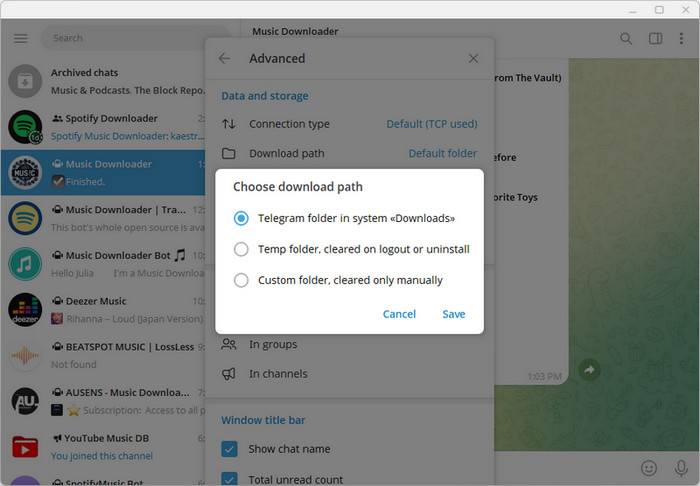Open Music Downloader Bot chat avatar
700x486 pixels.
pyautogui.click(x=25, y=264)
